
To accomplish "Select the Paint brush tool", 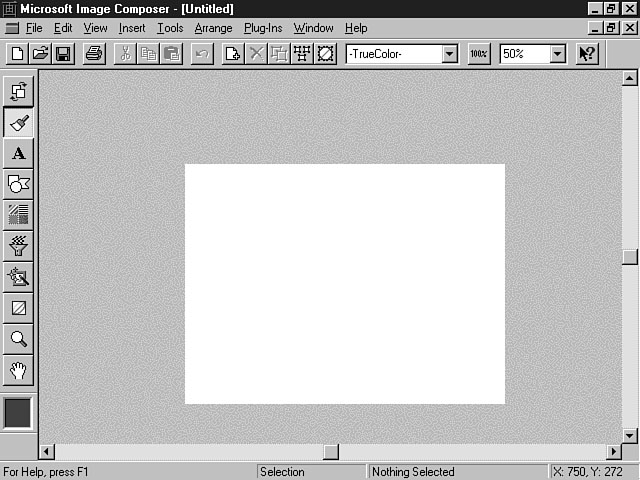I will tap(18, 123).
